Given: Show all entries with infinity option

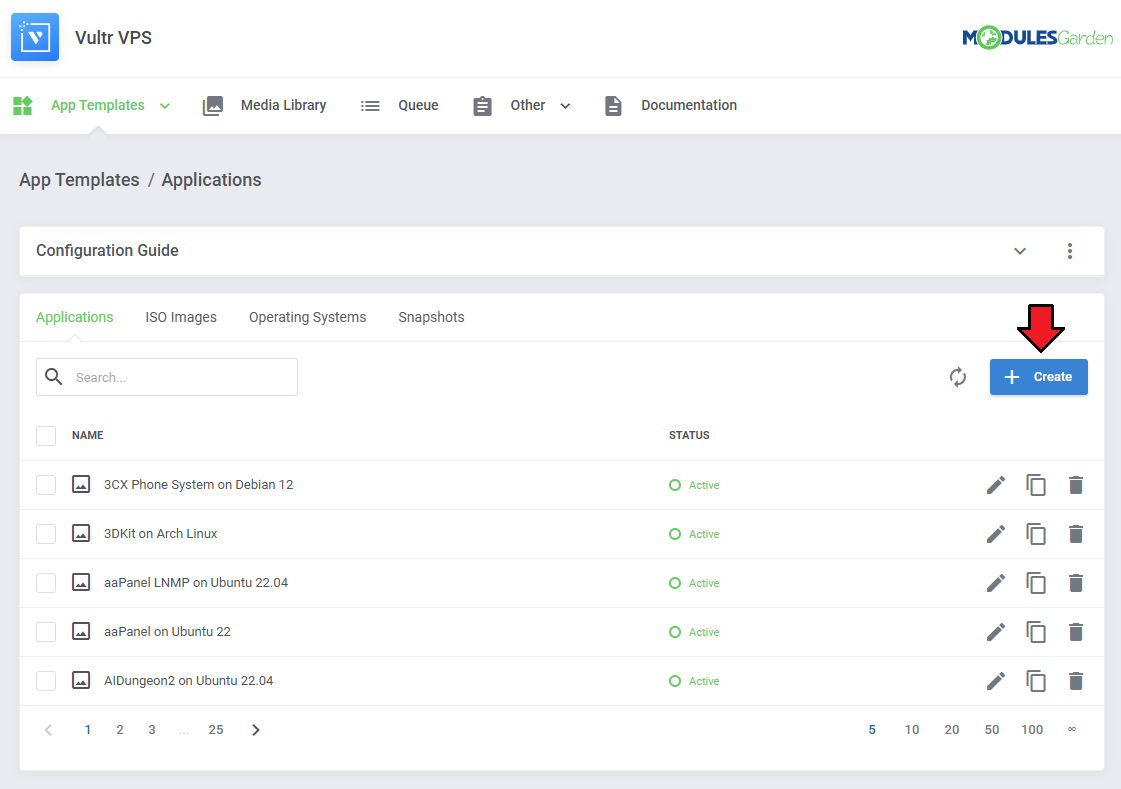Looking at the screenshot, I should [x=1072, y=730].
